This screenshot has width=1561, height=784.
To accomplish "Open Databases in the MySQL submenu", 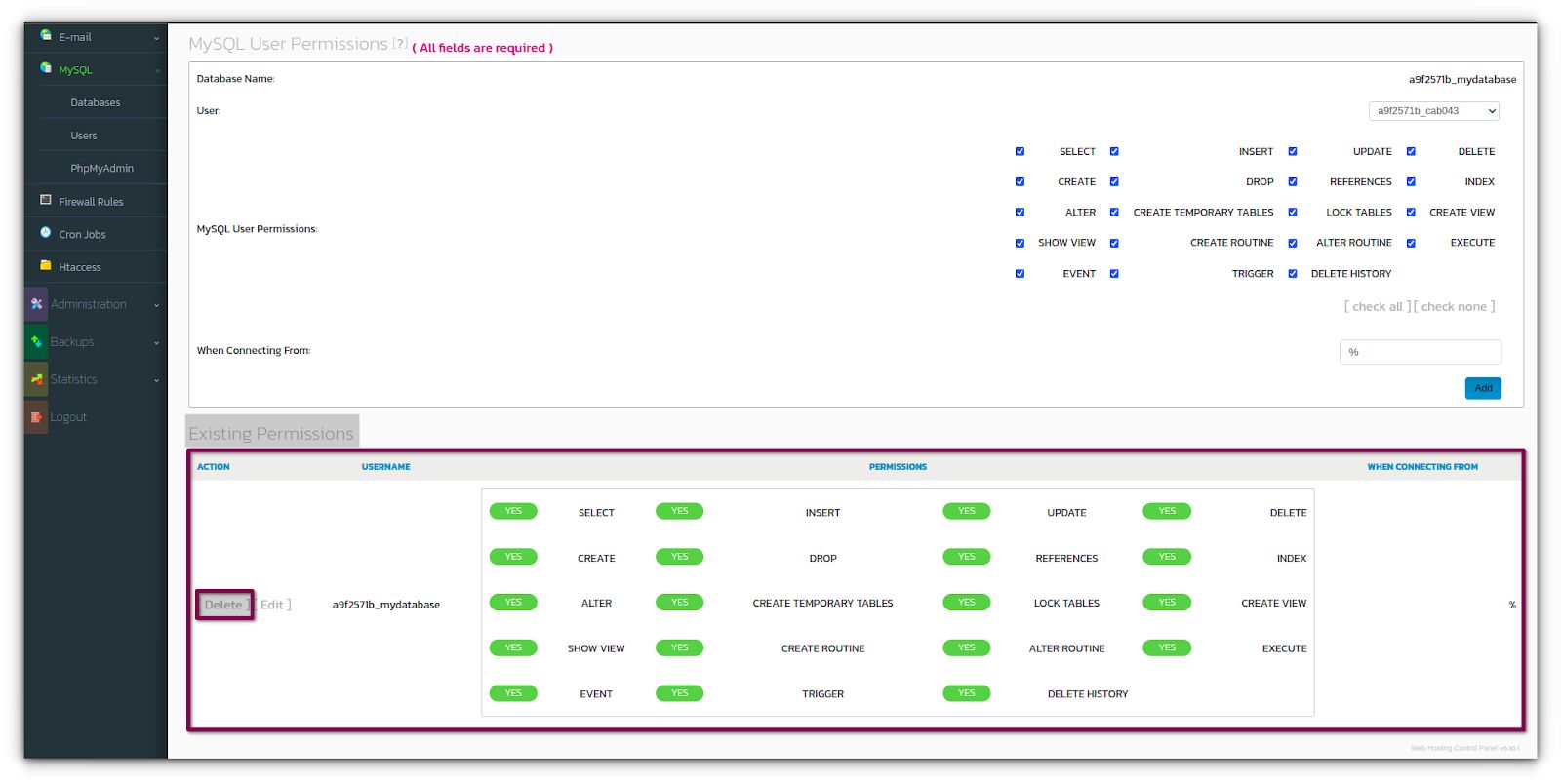I will point(96,102).
